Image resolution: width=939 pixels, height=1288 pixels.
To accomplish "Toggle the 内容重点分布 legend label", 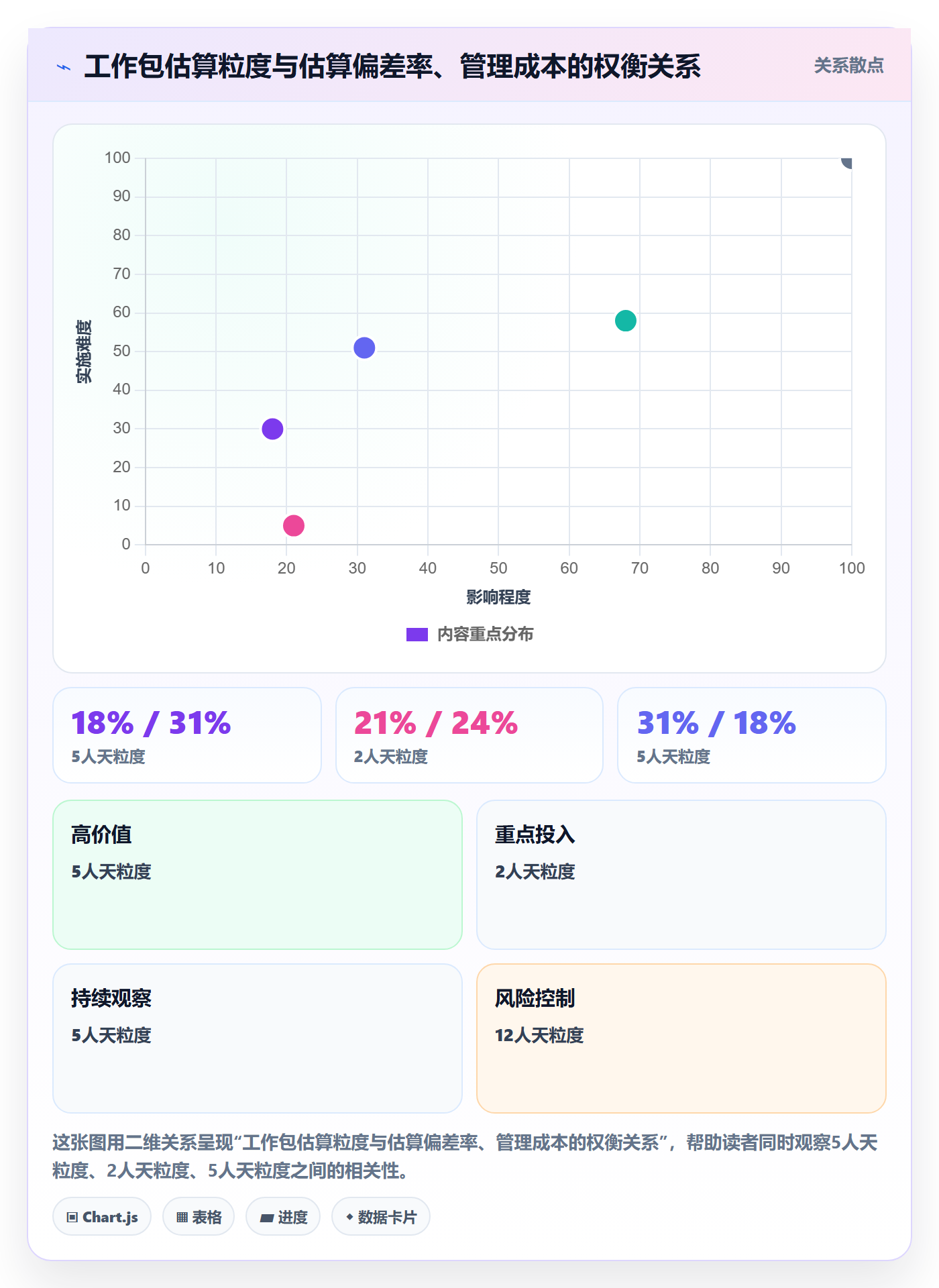I will tap(485, 635).
